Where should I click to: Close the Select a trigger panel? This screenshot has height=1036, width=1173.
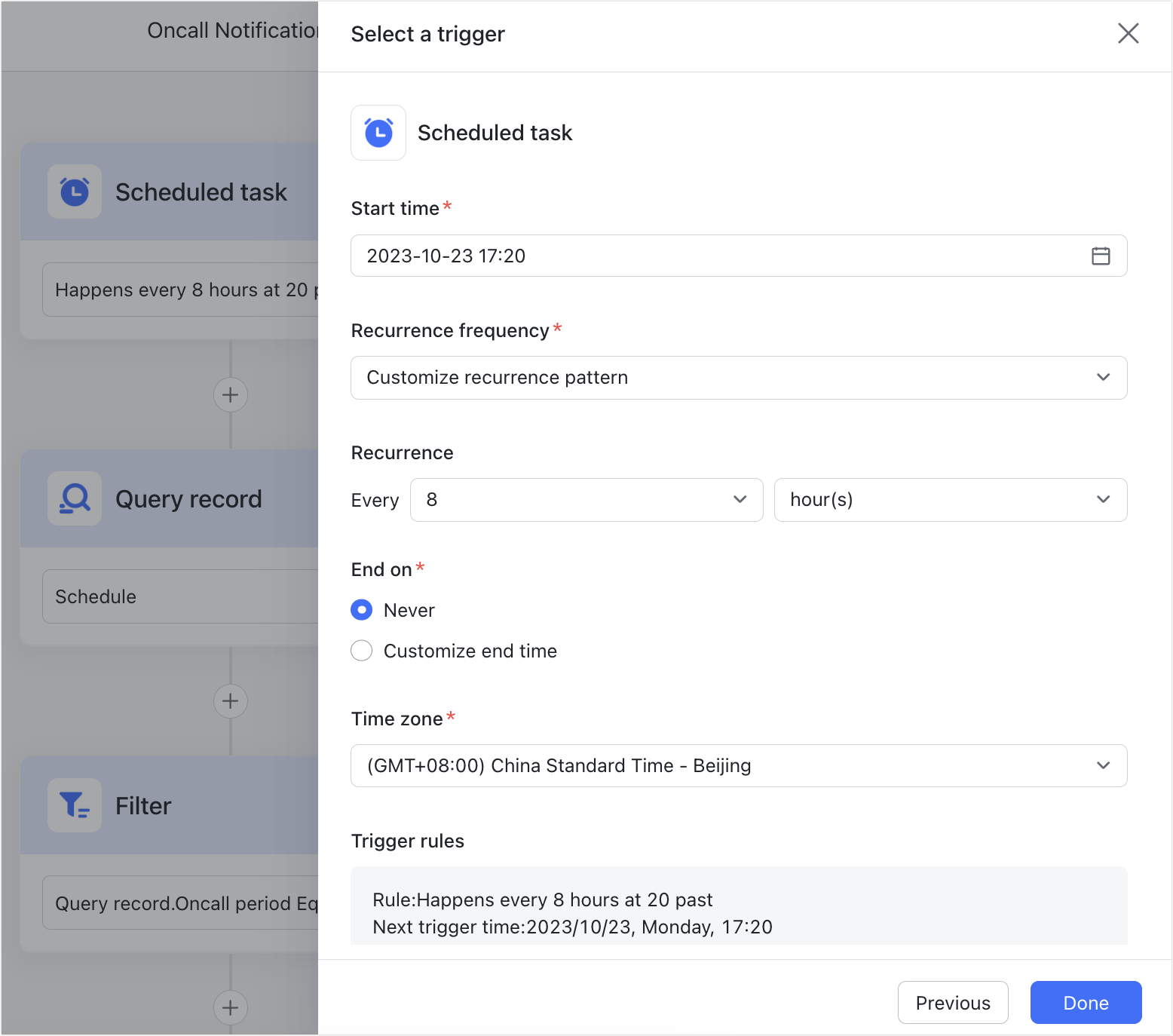[1128, 33]
